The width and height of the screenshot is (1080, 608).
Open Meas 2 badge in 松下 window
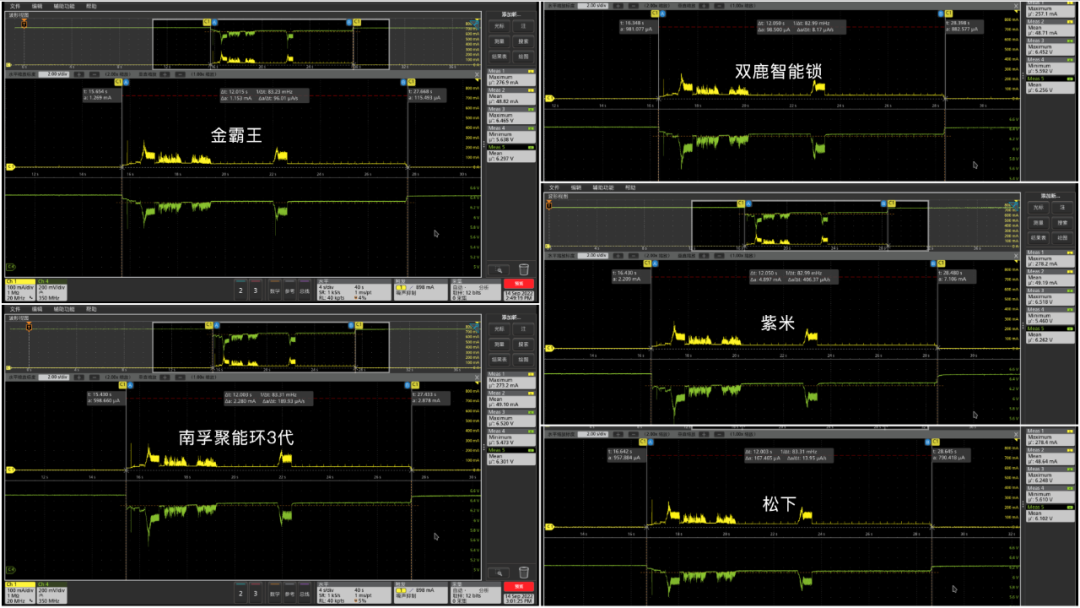tap(1050, 457)
